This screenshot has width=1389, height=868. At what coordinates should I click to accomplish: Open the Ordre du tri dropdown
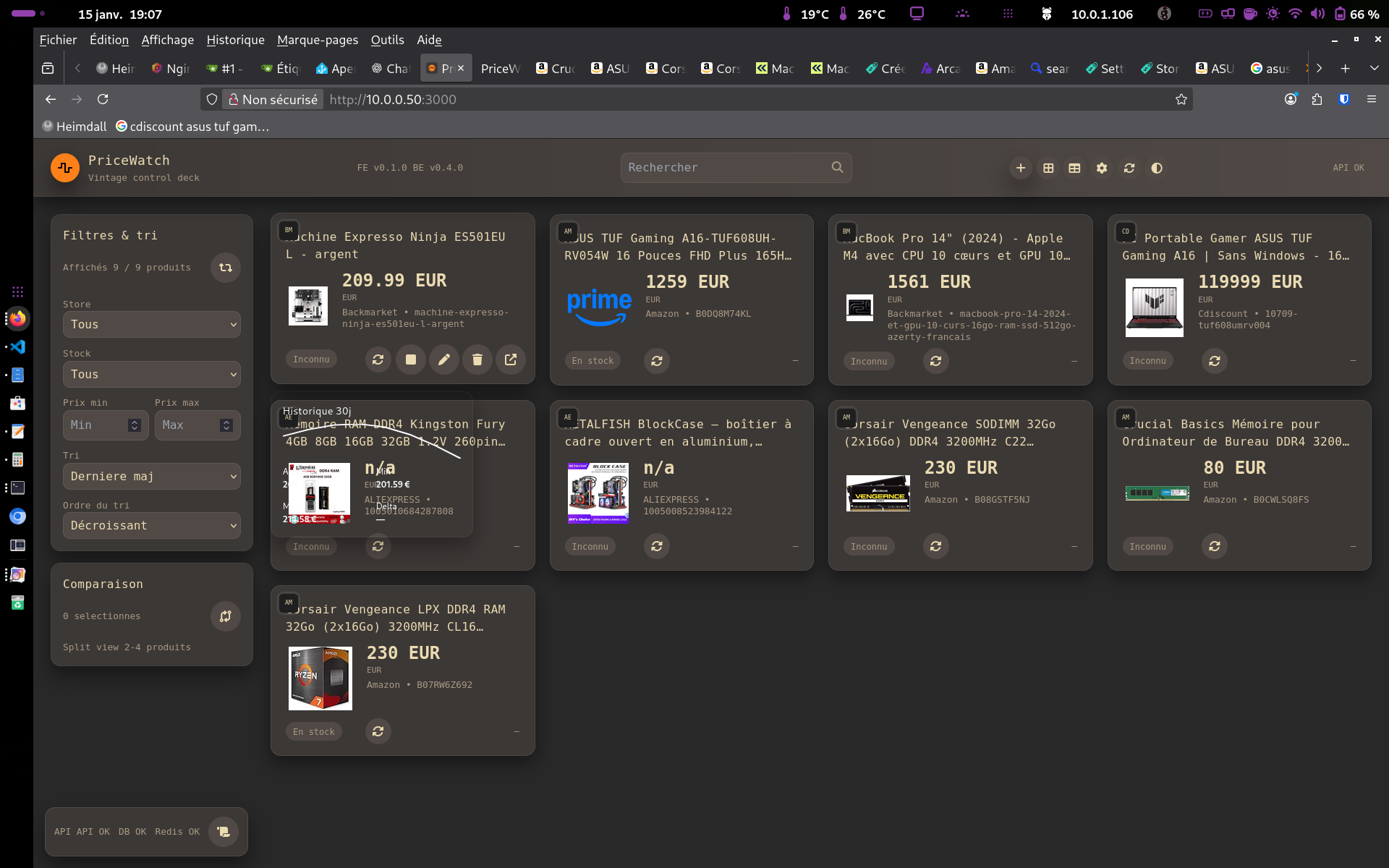pyautogui.click(x=151, y=526)
